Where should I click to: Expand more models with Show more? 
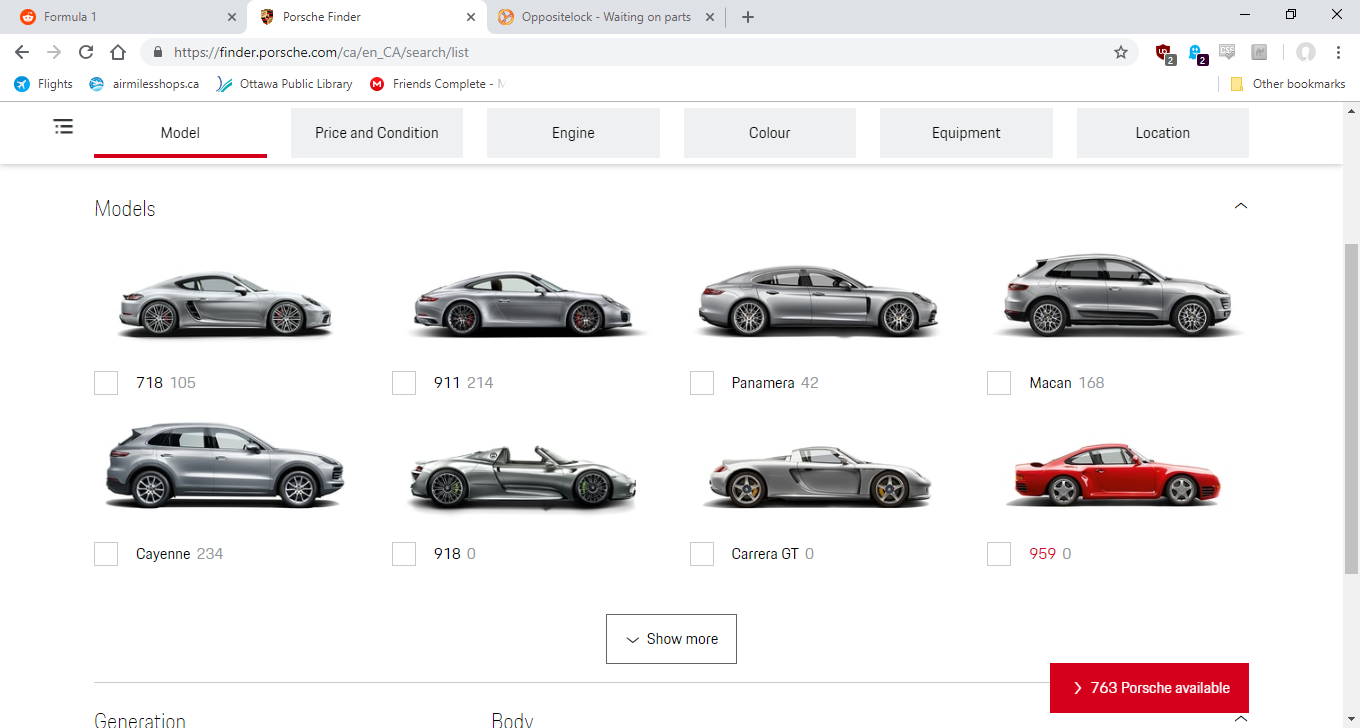tap(671, 639)
